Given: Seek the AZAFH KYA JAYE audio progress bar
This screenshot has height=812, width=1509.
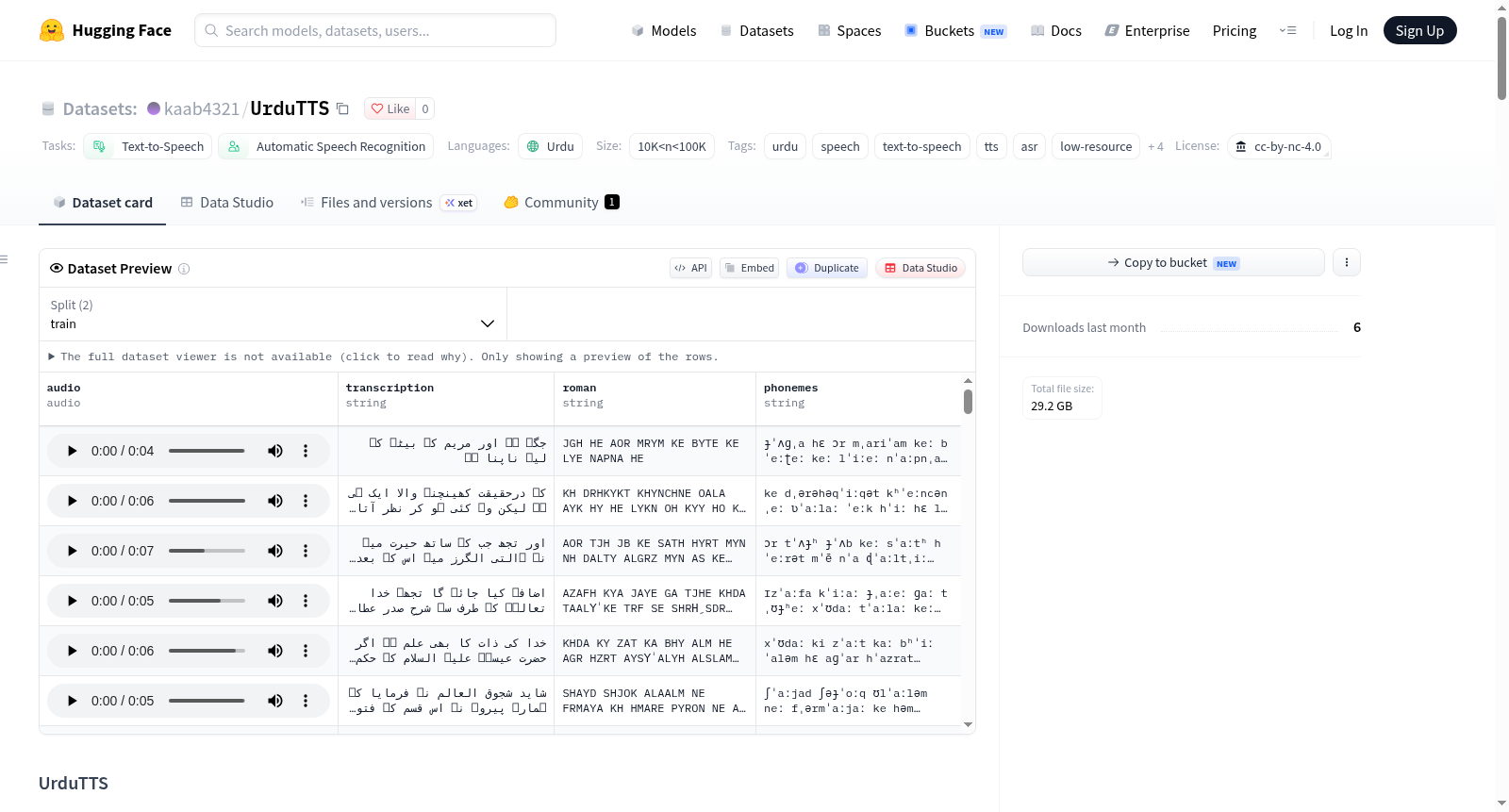Looking at the screenshot, I should [x=207, y=601].
